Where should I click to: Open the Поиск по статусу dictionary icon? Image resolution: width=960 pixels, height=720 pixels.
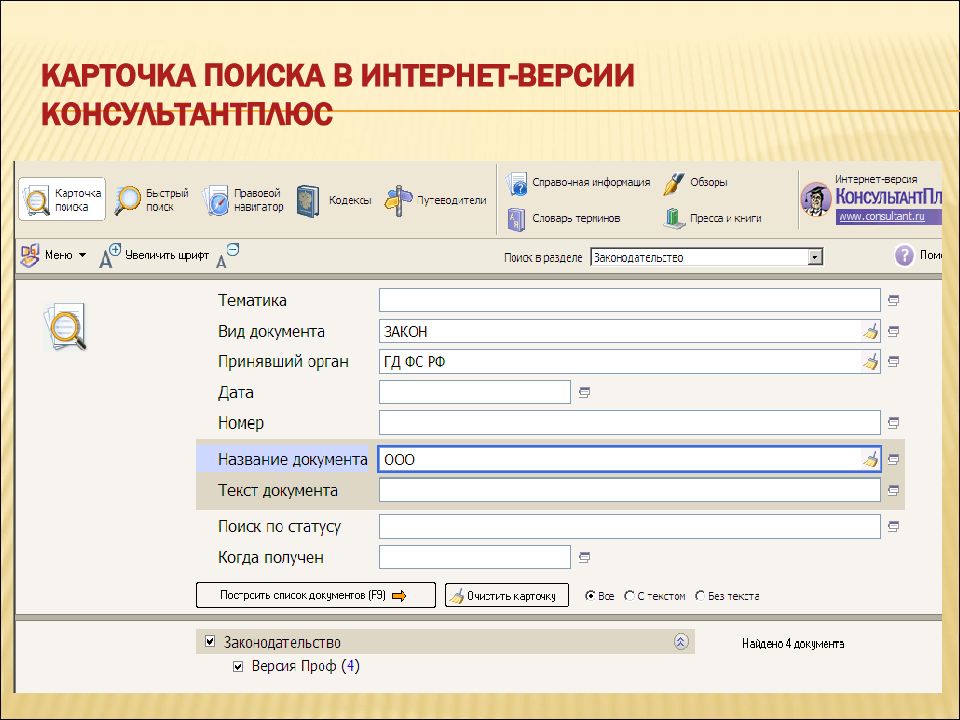(893, 527)
